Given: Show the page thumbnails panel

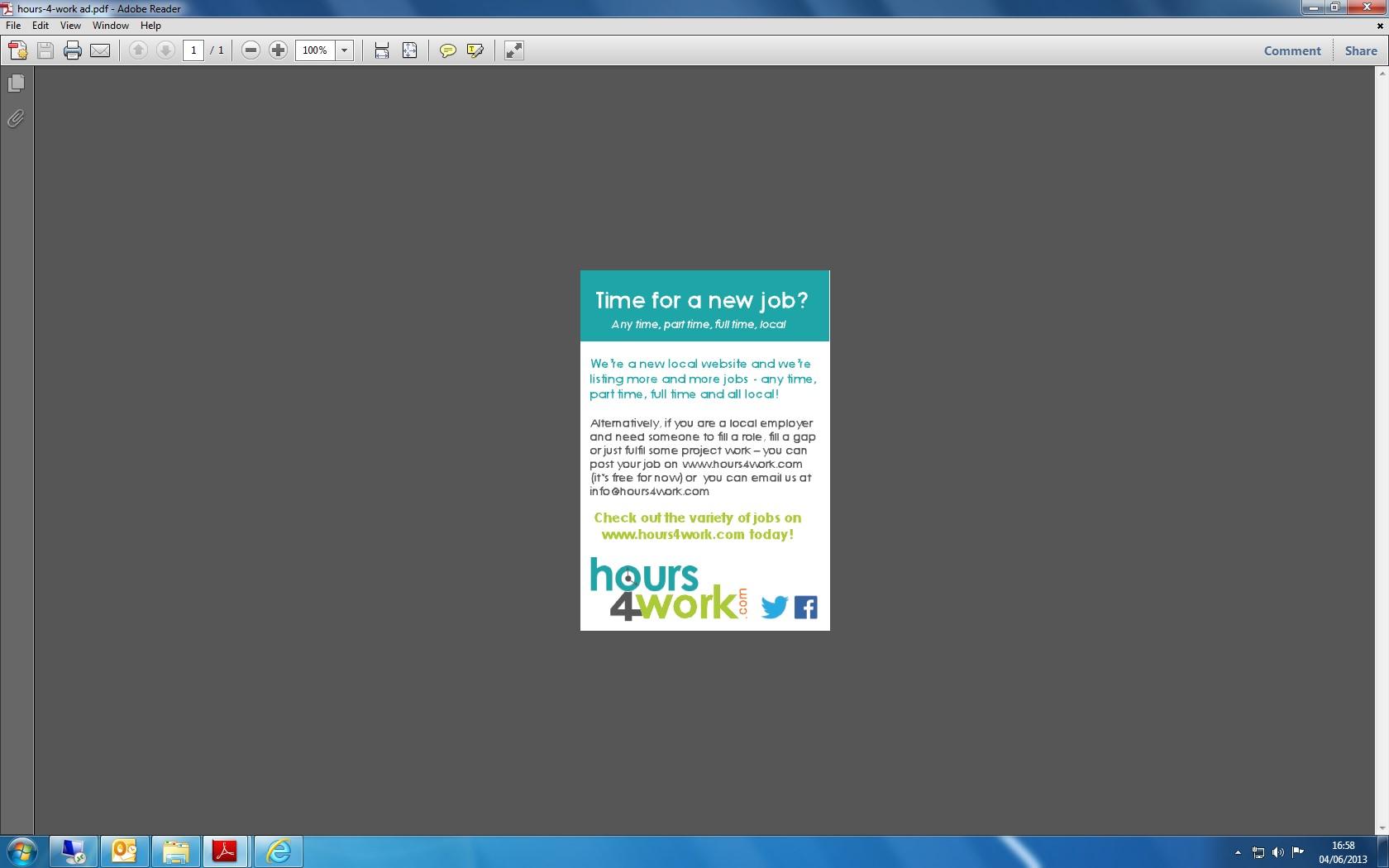Looking at the screenshot, I should (16, 83).
